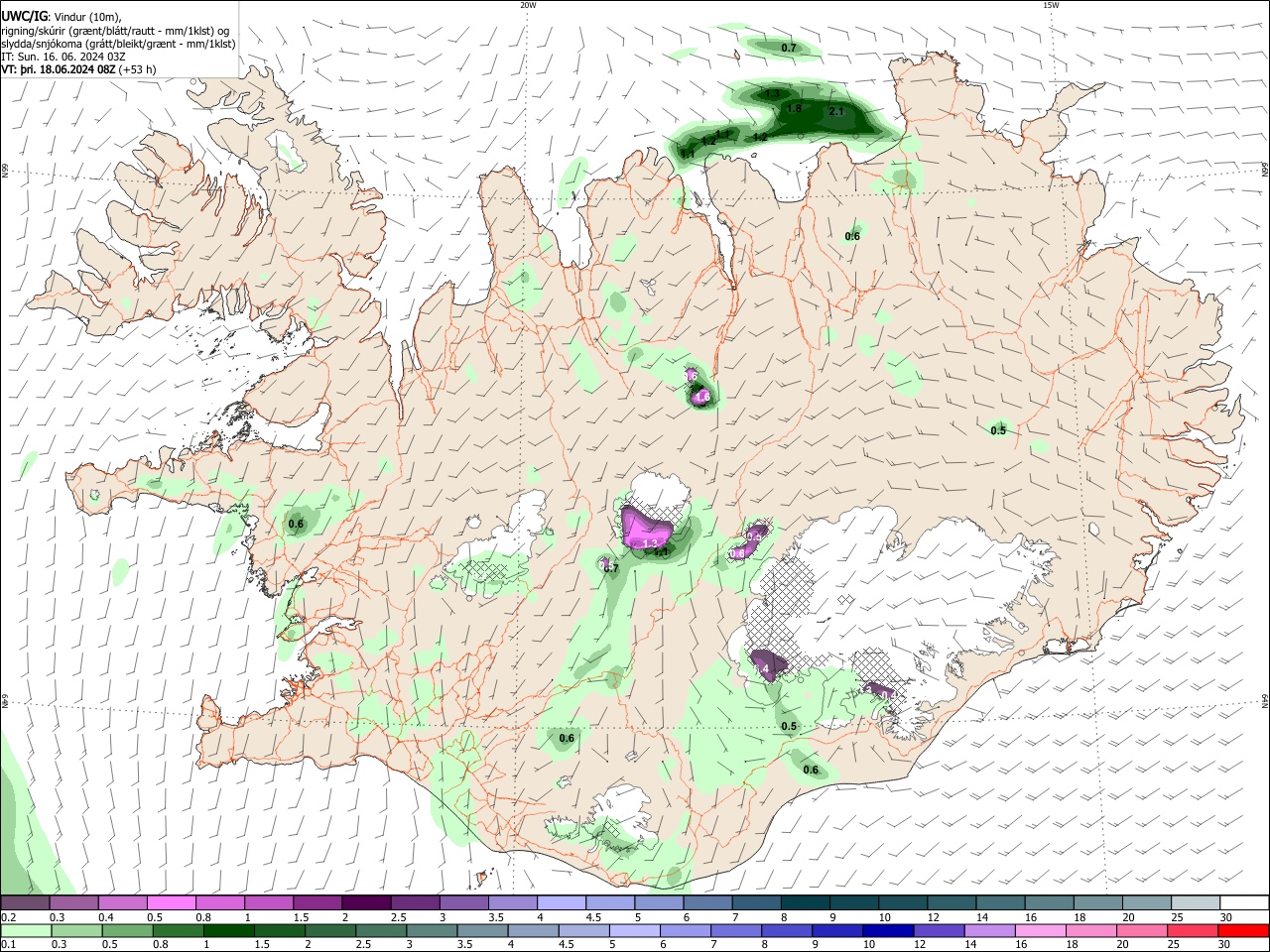The image size is (1270, 952).
Task: Pick the 14 lilac swatch in rain legend
Action: tap(989, 931)
